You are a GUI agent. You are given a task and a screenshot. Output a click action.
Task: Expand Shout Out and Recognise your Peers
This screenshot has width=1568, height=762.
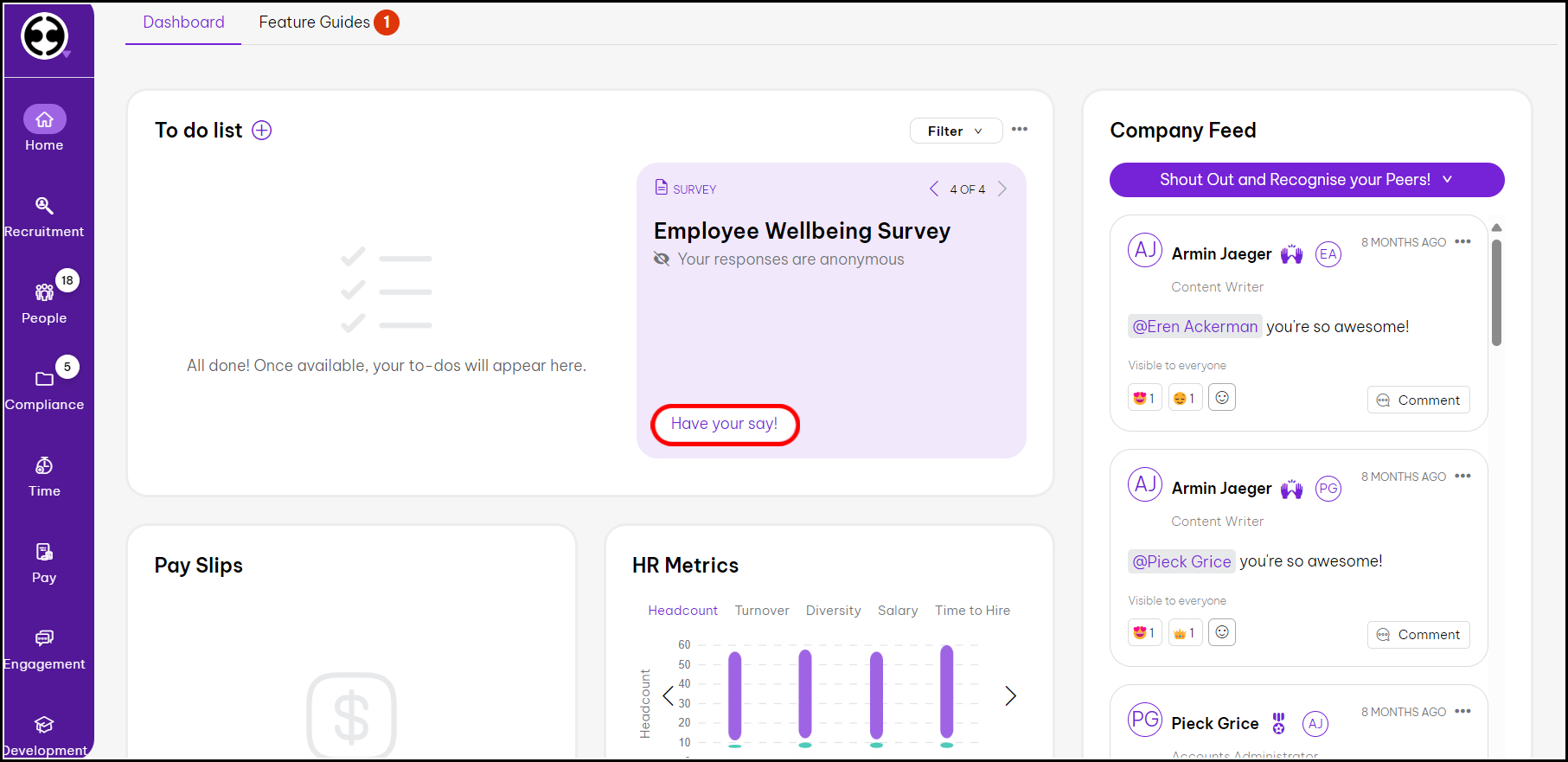[x=1306, y=180]
